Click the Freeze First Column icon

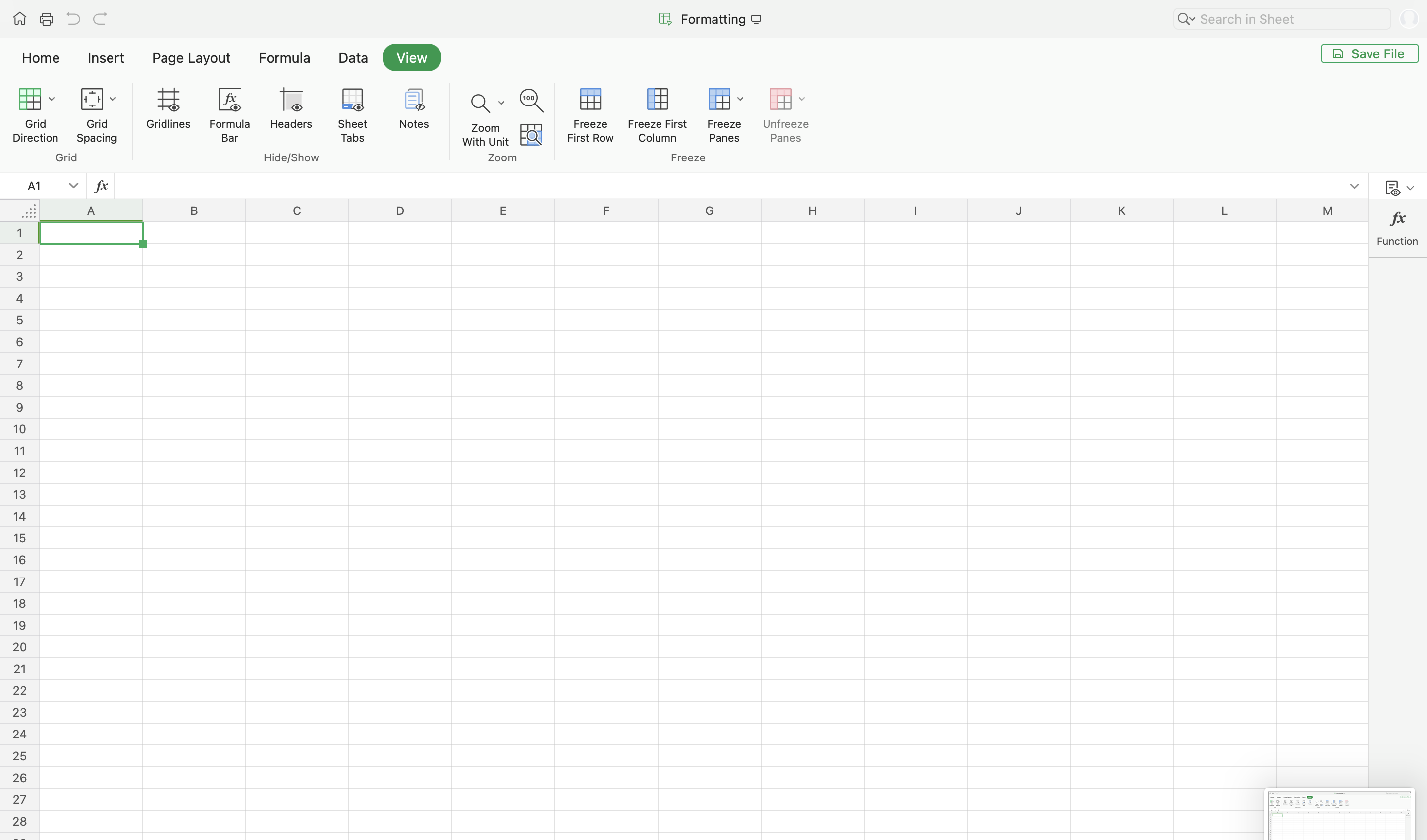click(657, 100)
